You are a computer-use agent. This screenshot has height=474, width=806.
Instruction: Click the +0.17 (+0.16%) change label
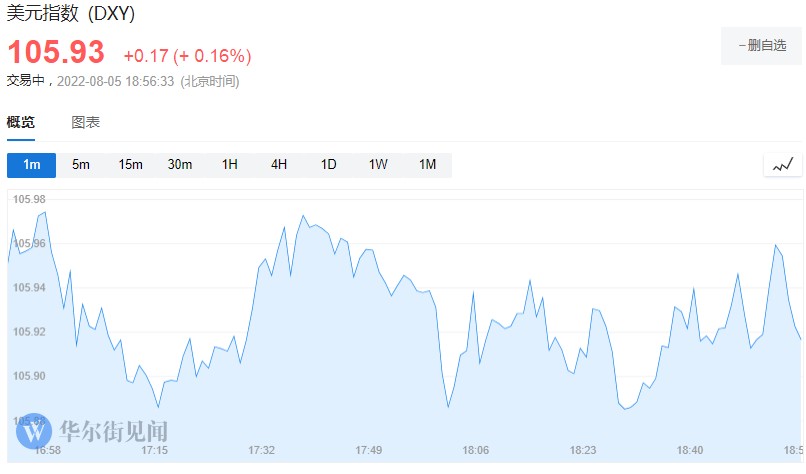point(187,55)
